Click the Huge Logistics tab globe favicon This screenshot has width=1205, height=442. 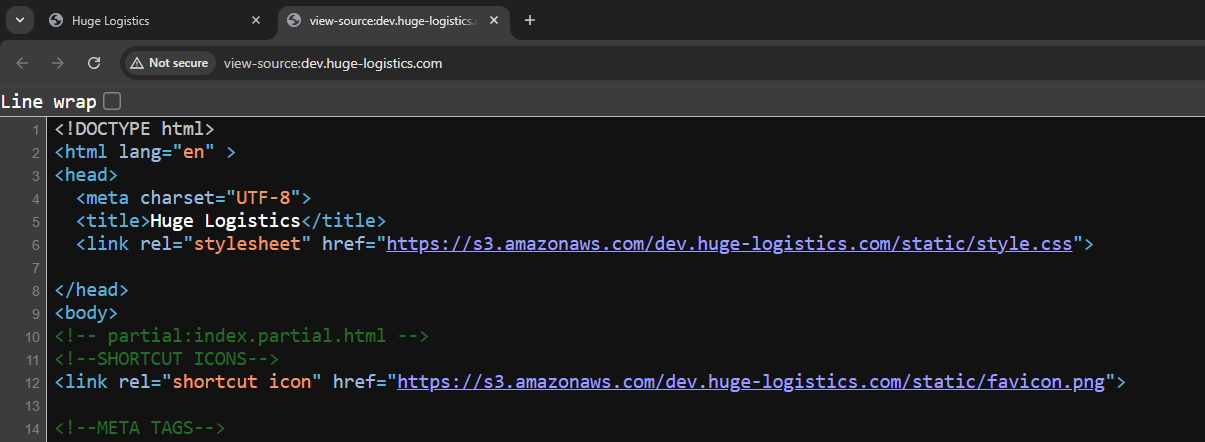[x=56, y=20]
